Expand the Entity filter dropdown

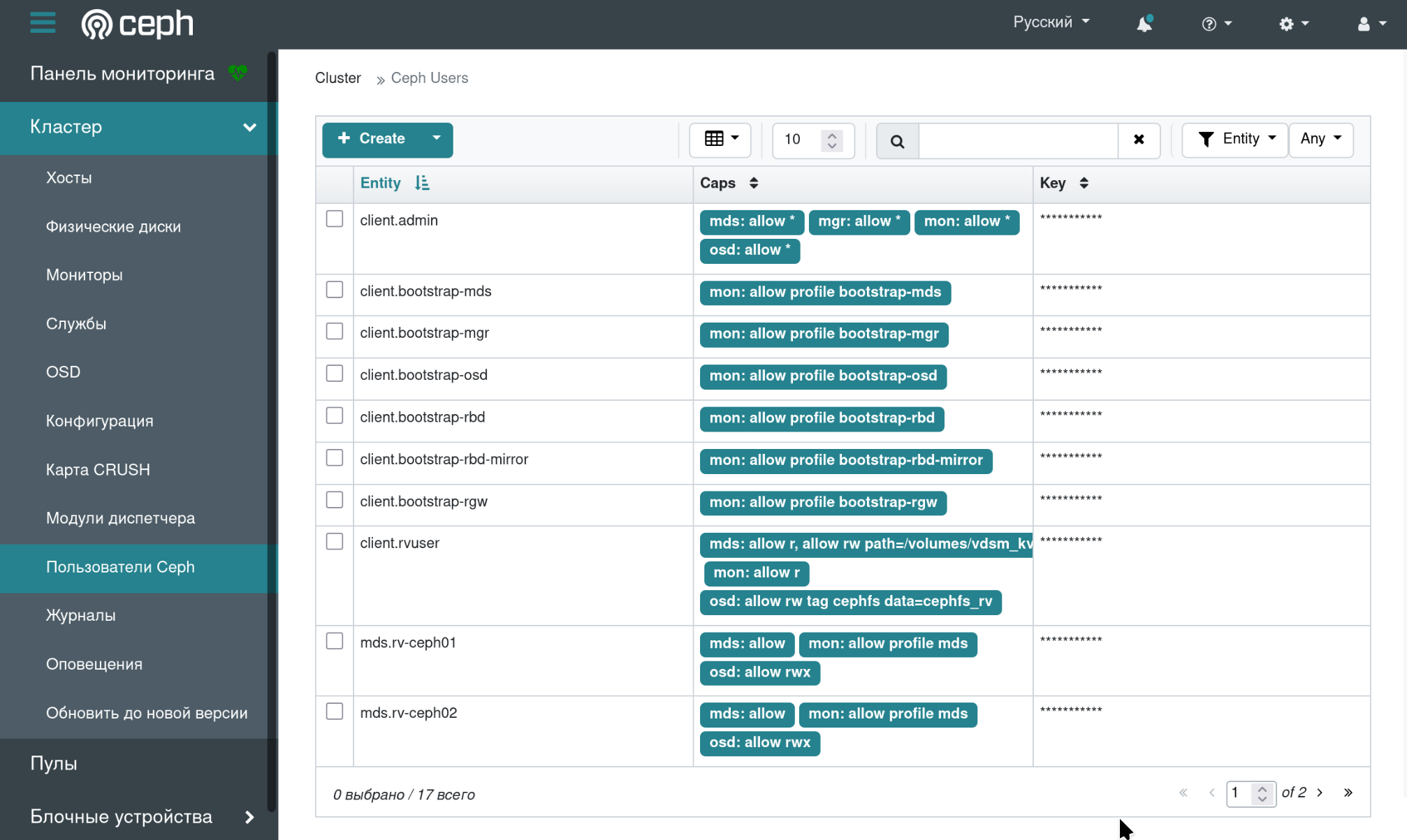(1235, 140)
